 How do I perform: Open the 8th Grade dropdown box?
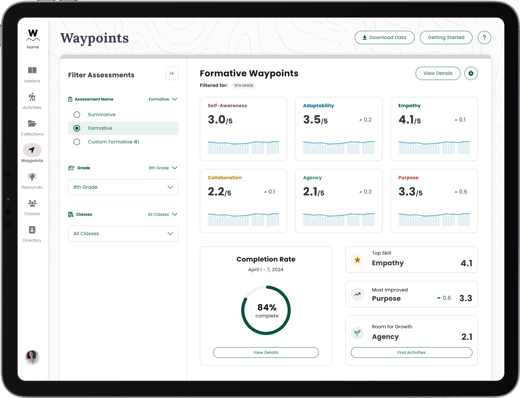[x=123, y=187]
